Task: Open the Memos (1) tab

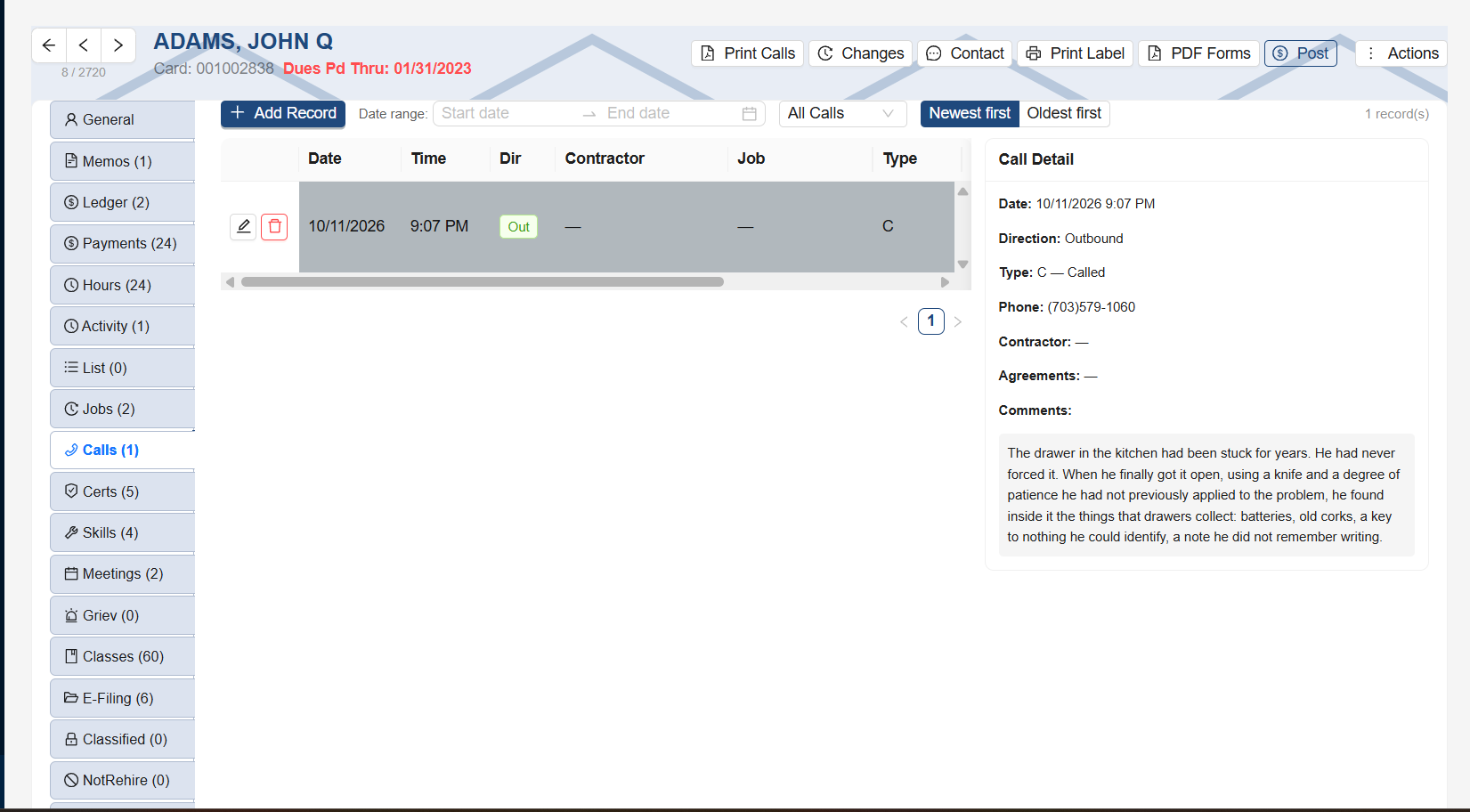Action: 122,161
